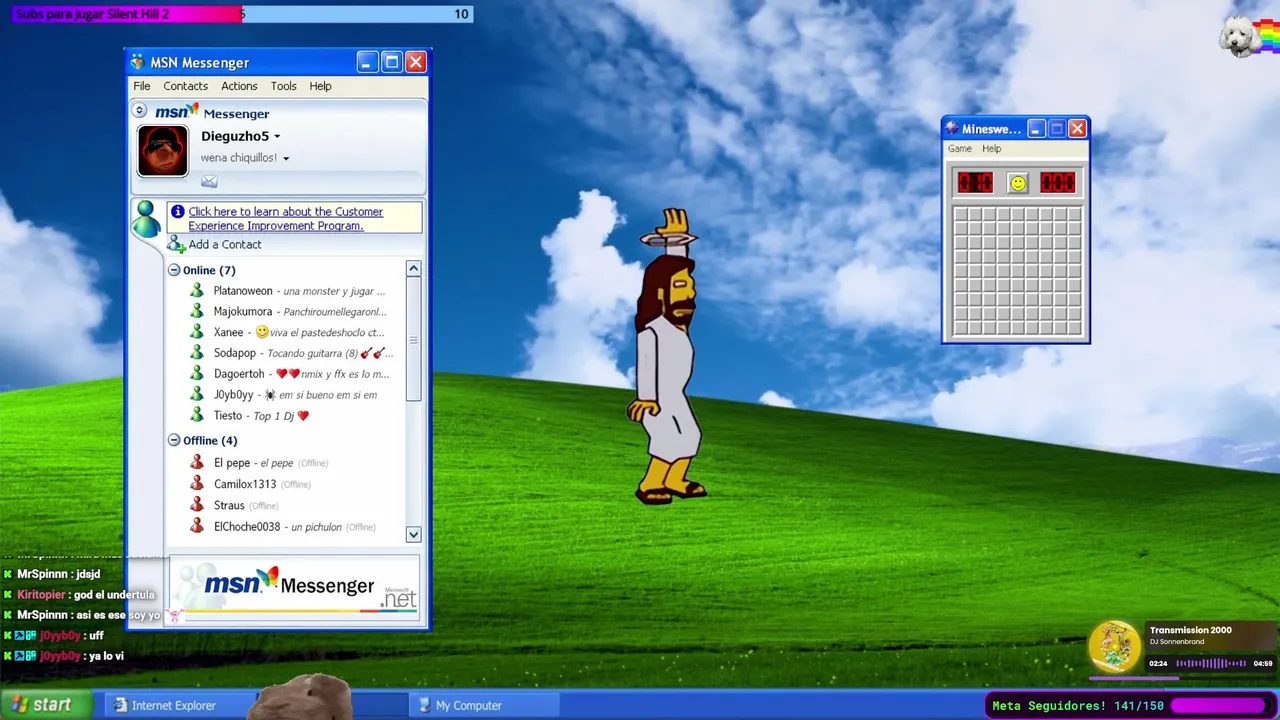Screen dimensions: 1280x720
Task: Click the contact list scroll-up arrow
Action: (413, 269)
